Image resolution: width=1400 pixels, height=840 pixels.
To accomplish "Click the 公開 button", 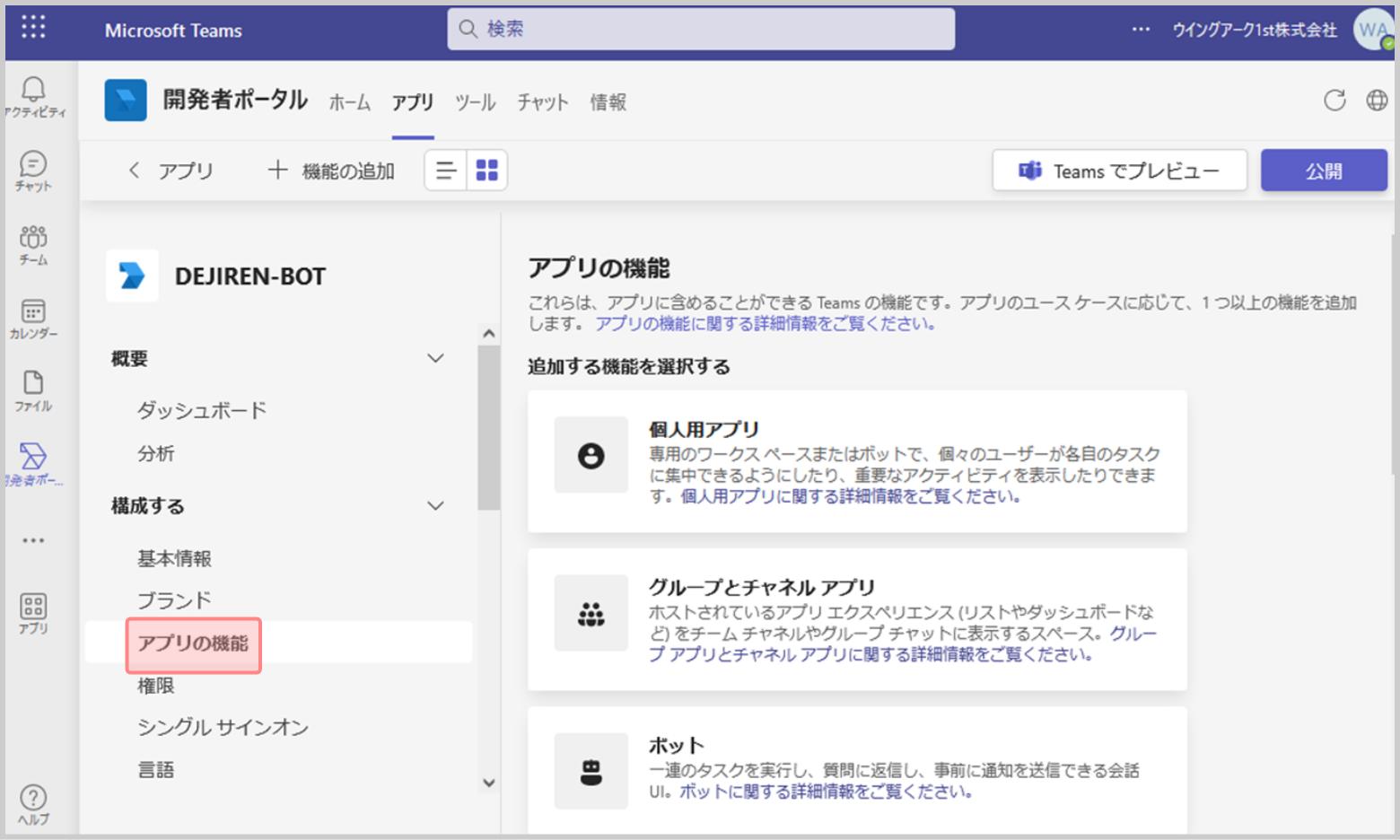I will point(1323,171).
